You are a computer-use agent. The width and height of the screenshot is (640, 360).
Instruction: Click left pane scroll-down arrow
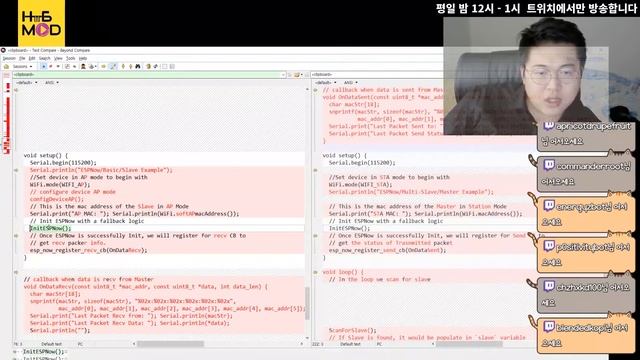[307, 338]
